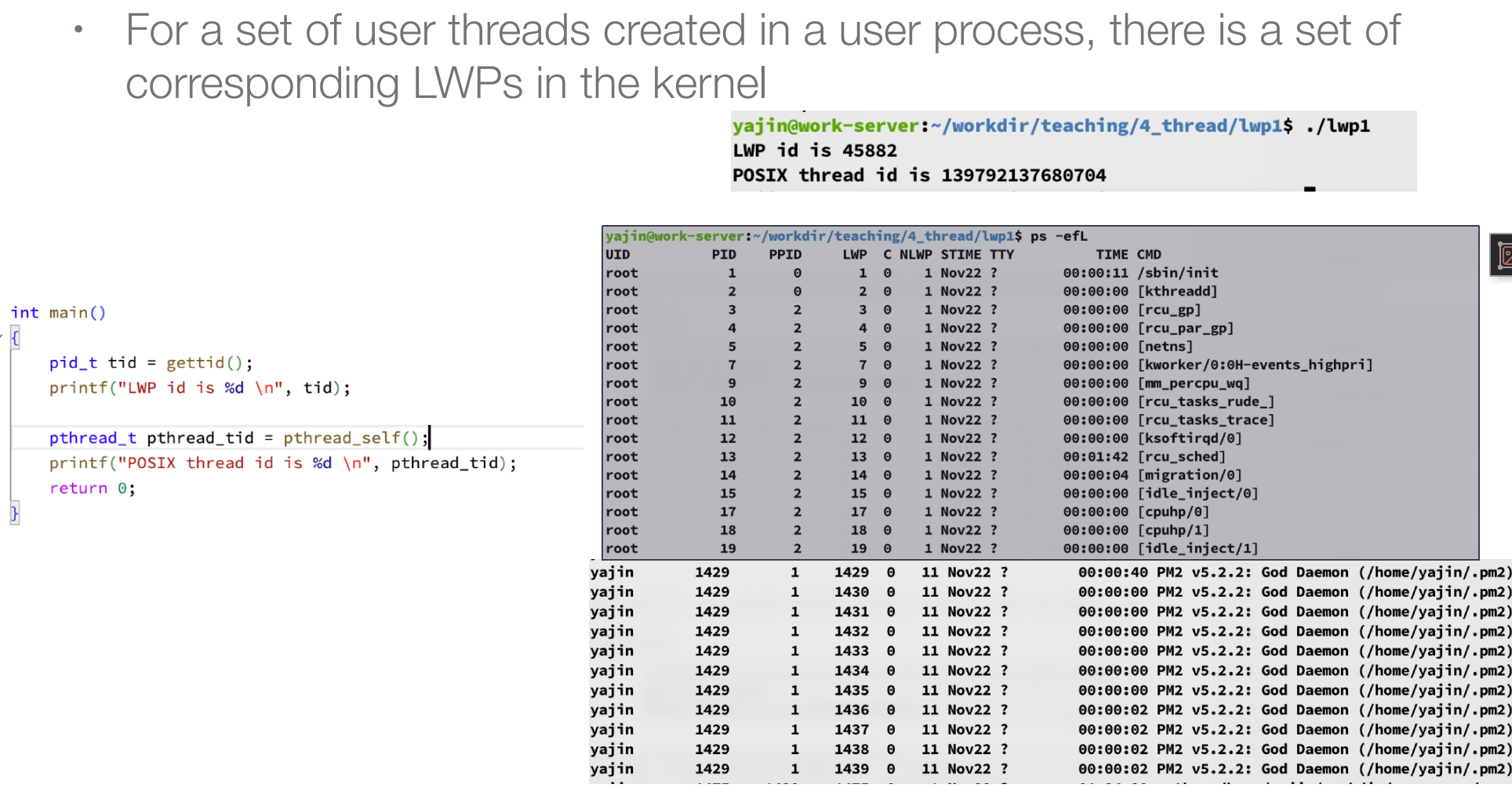Click output line 'LWP id is 45882'

[x=815, y=151]
